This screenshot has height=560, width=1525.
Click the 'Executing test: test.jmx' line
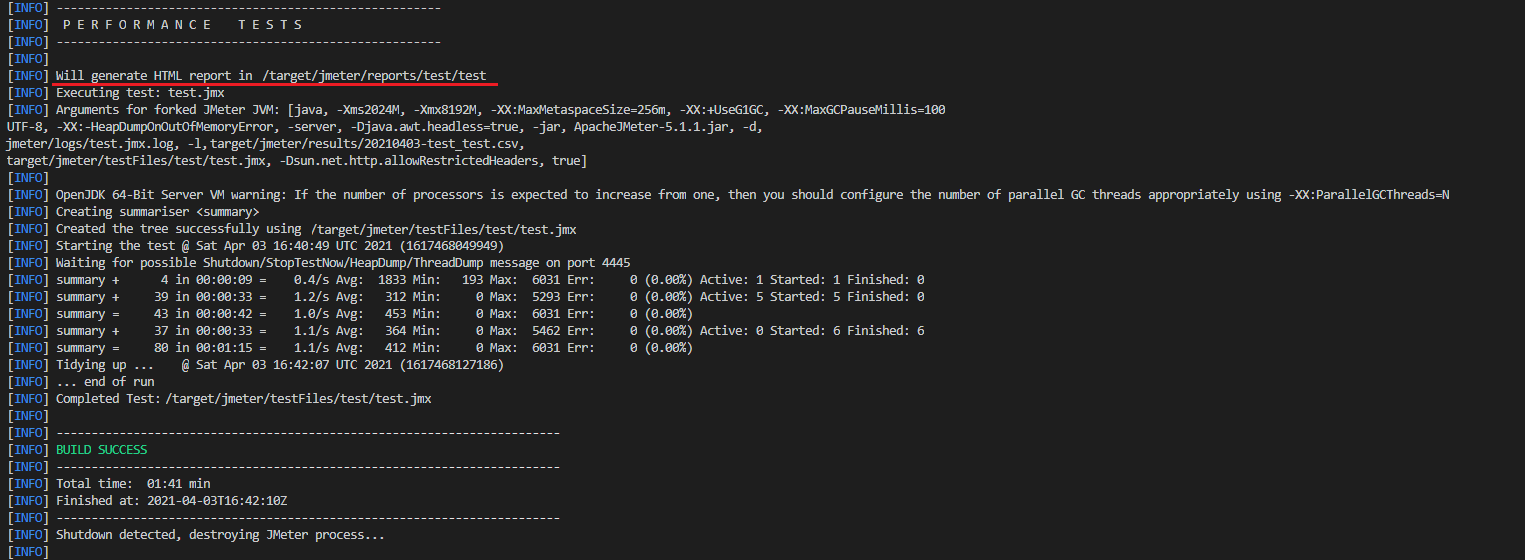pos(140,93)
